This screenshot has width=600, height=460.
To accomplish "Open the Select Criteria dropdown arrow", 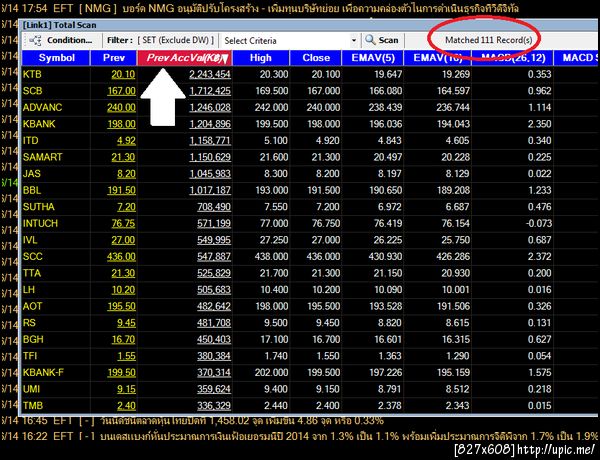I will pyautogui.click(x=354, y=40).
